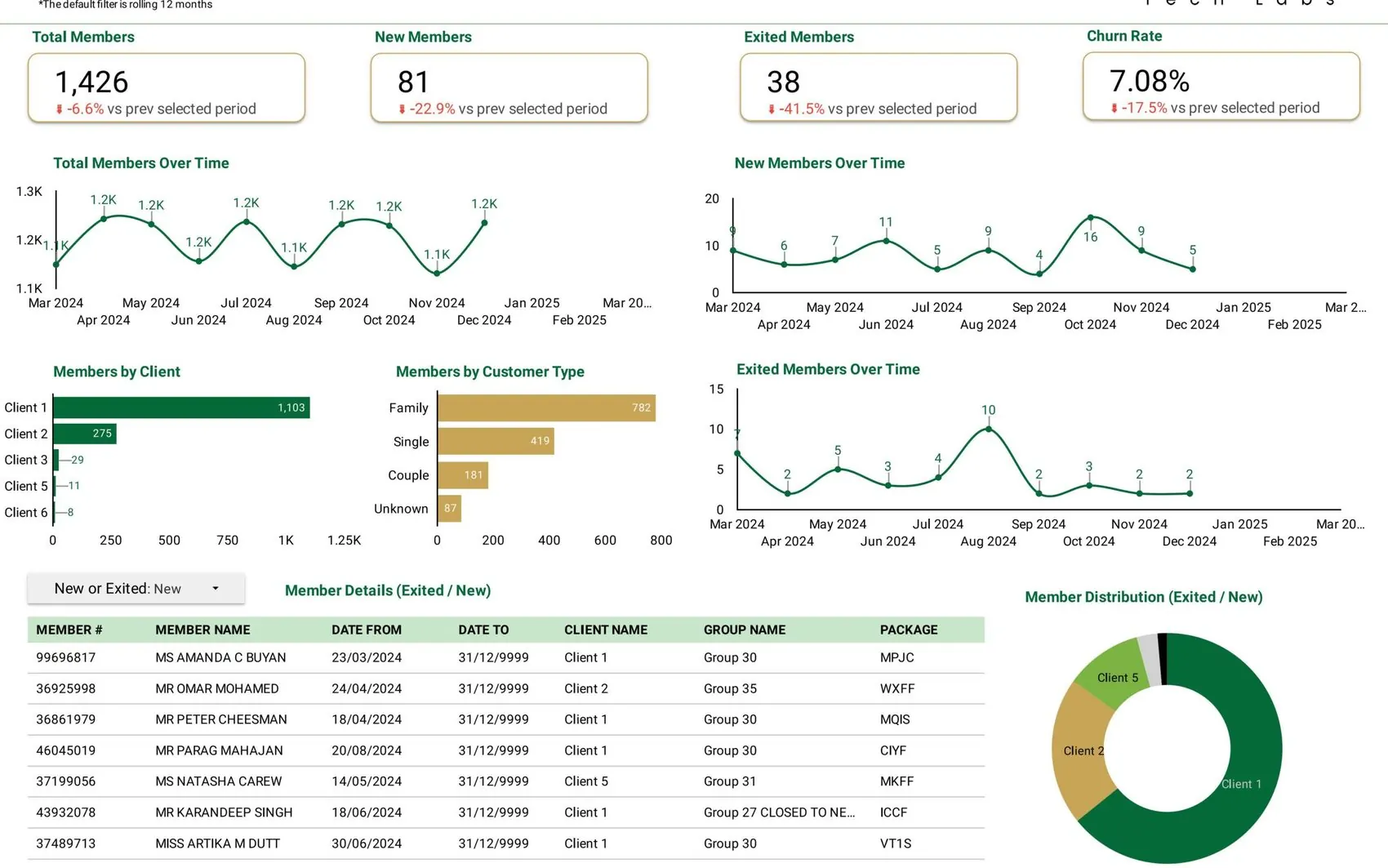Screen dimensions: 1388x868
Task: Sort table by MEMBER NAME column header
Action: tap(202, 630)
